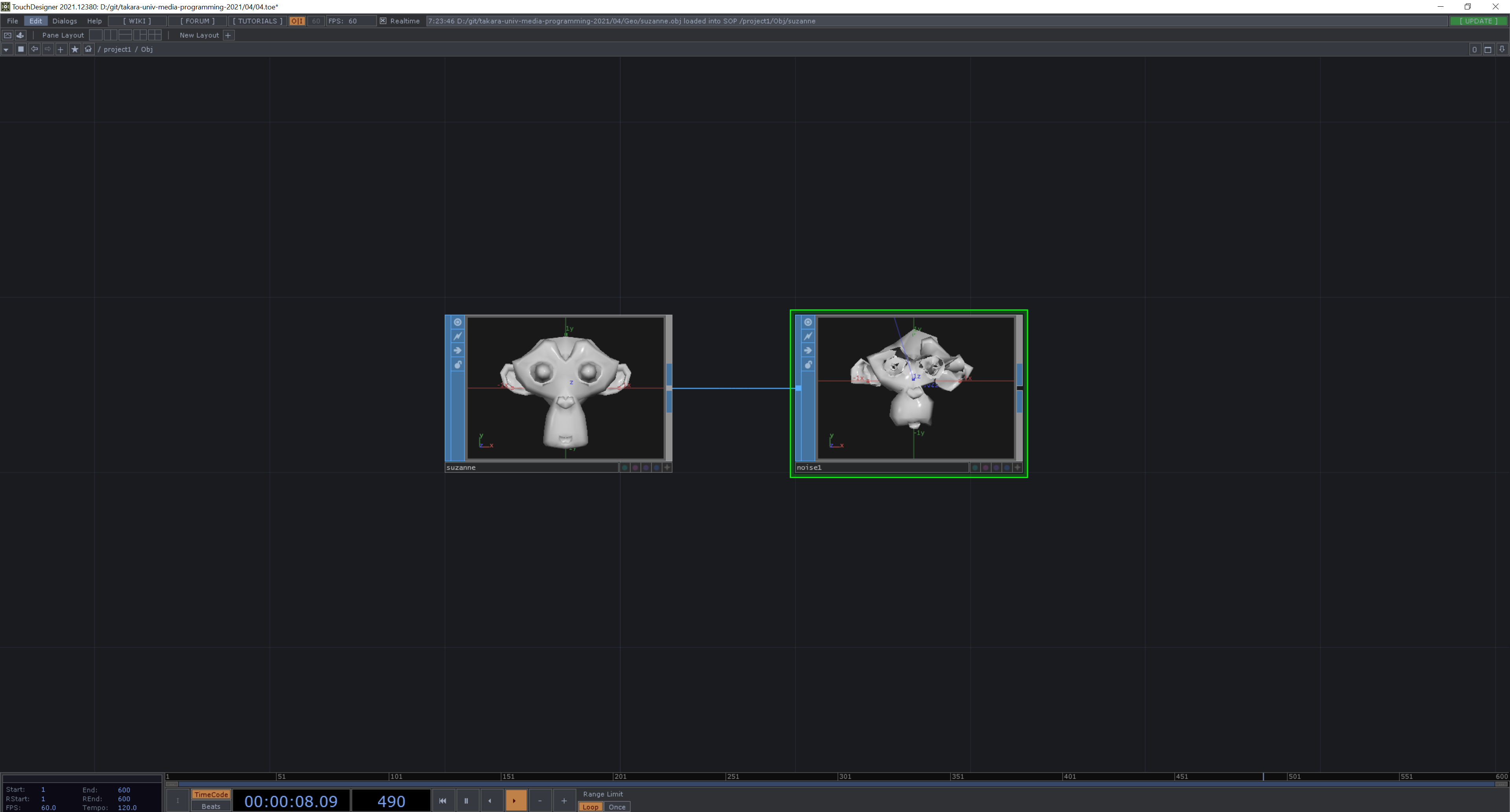The width and height of the screenshot is (1510, 812).
Task: Toggle arrow flag on suzanne node
Action: [458, 350]
